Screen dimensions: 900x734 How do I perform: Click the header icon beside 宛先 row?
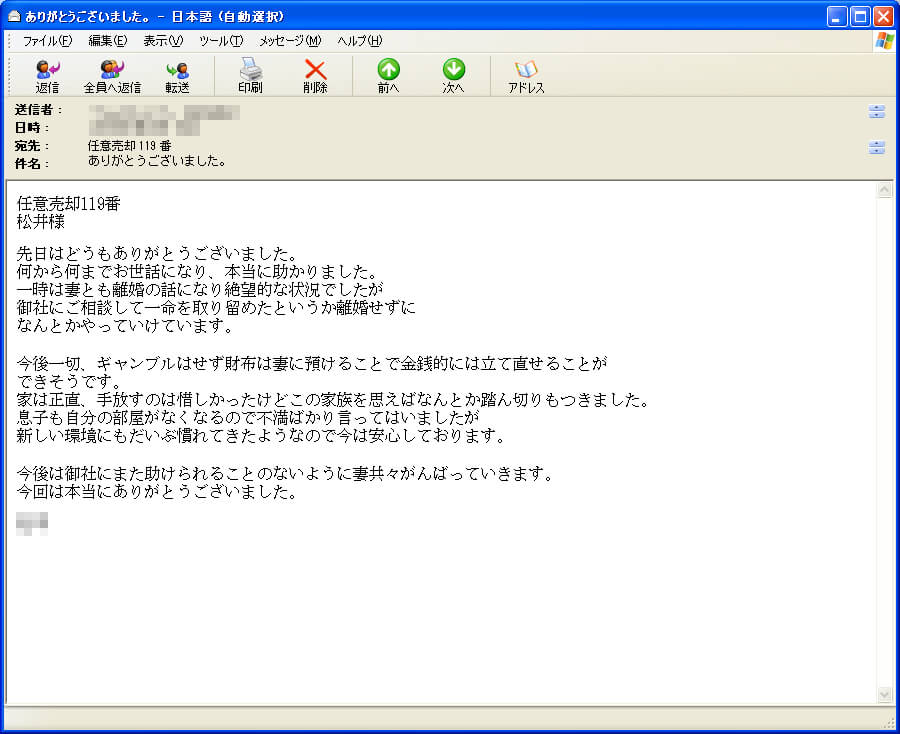[876, 147]
